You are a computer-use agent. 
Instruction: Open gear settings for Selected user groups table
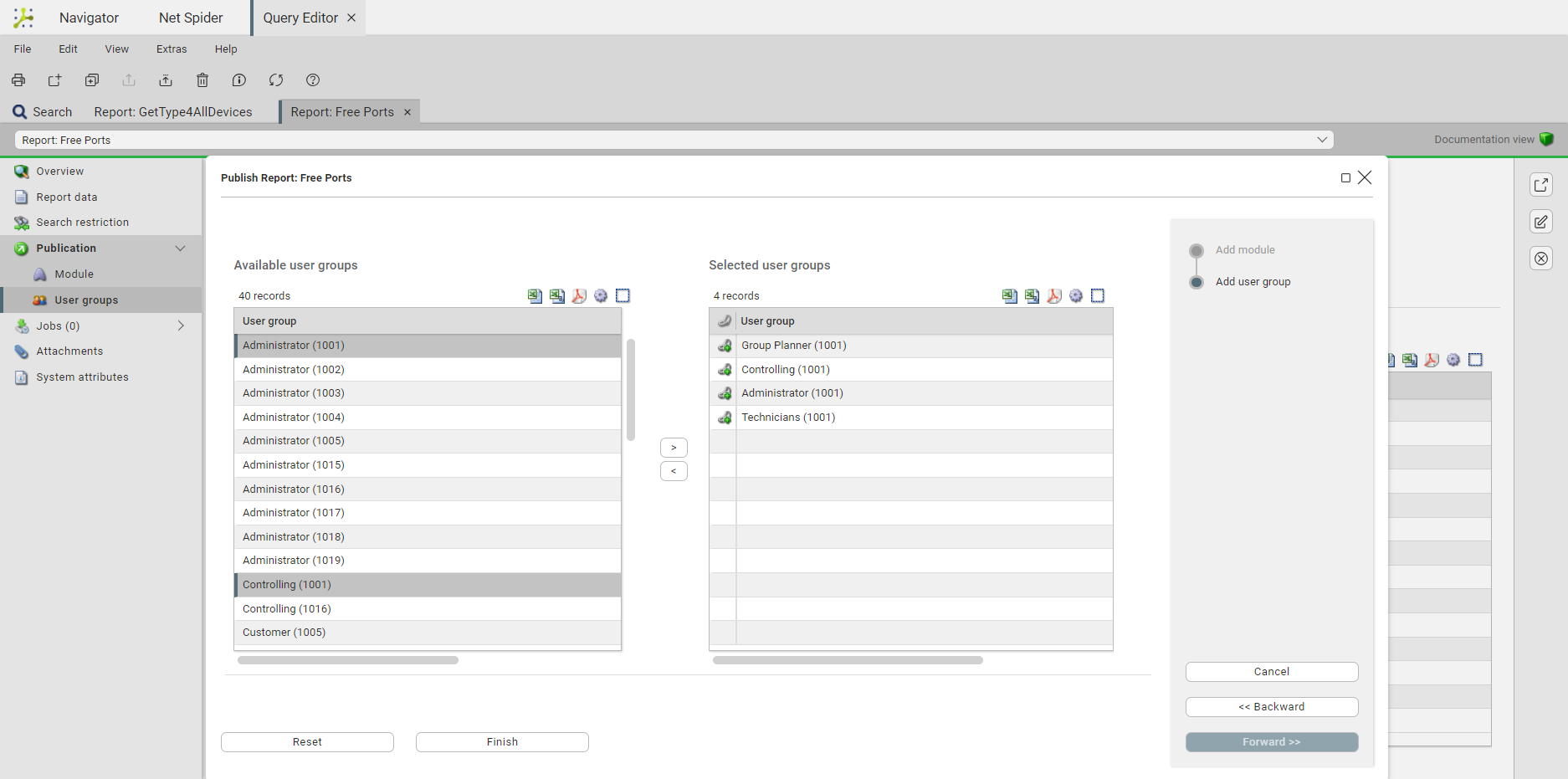pos(1076,296)
